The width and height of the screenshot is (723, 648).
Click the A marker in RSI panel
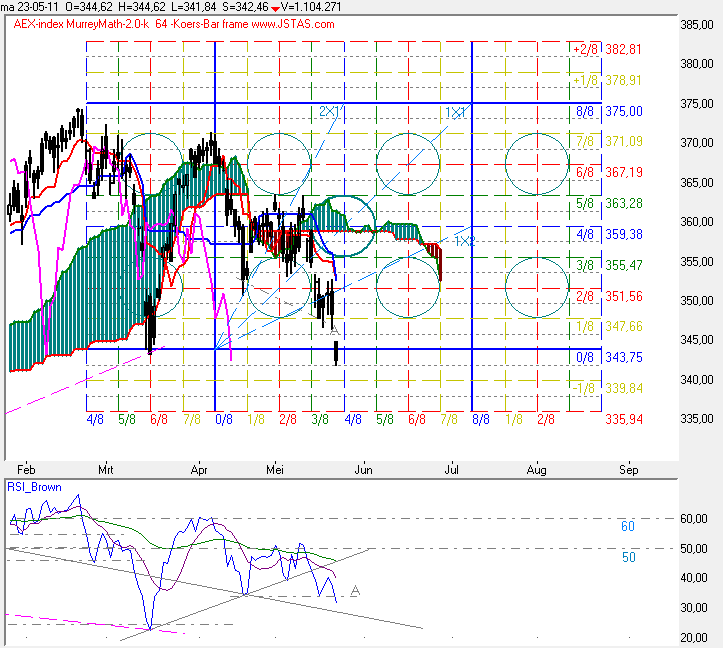click(x=354, y=591)
